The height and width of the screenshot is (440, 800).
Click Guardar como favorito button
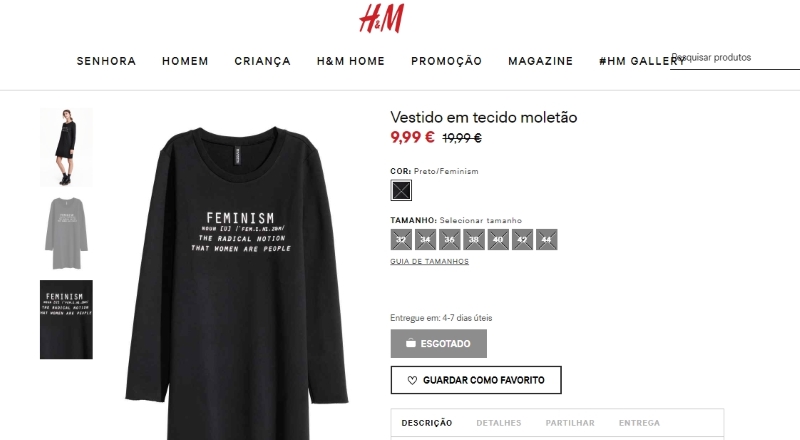point(476,380)
